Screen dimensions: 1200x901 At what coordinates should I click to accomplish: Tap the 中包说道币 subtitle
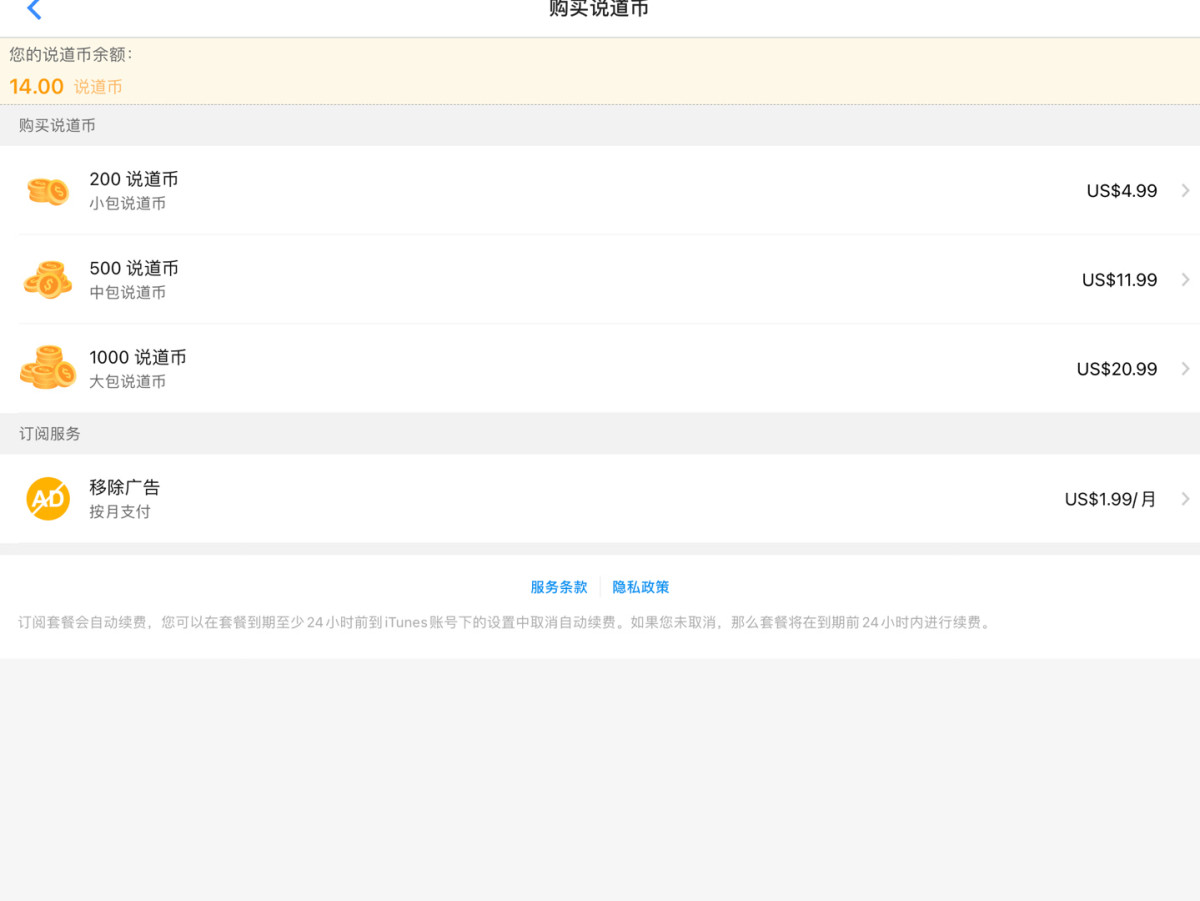(127, 292)
